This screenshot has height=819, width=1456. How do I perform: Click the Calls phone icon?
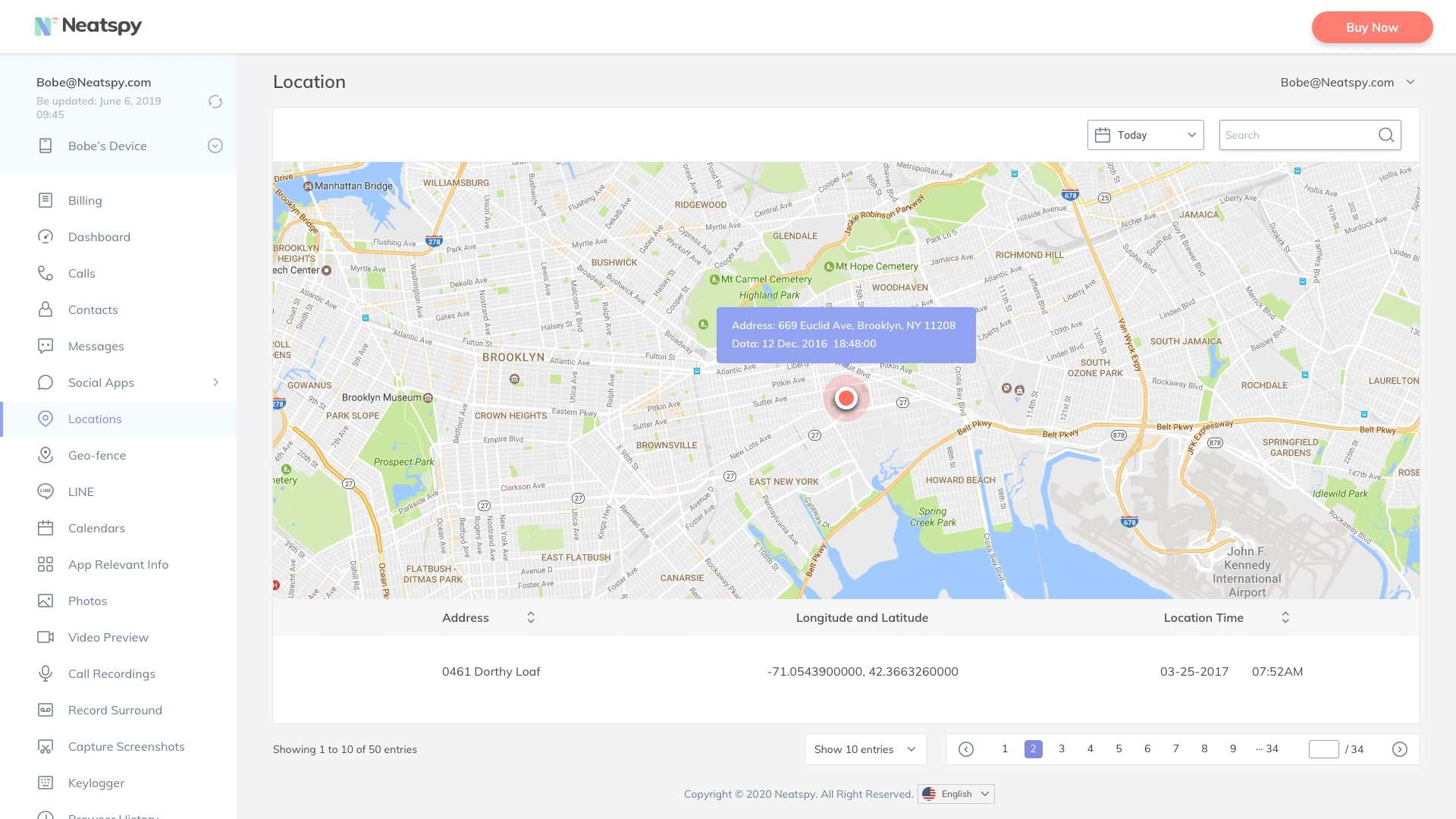tap(45, 273)
